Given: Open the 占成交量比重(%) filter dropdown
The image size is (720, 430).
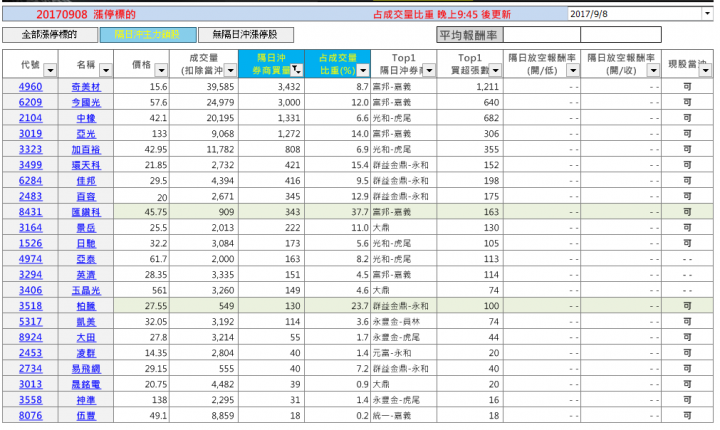Looking at the screenshot, I should point(363,70).
